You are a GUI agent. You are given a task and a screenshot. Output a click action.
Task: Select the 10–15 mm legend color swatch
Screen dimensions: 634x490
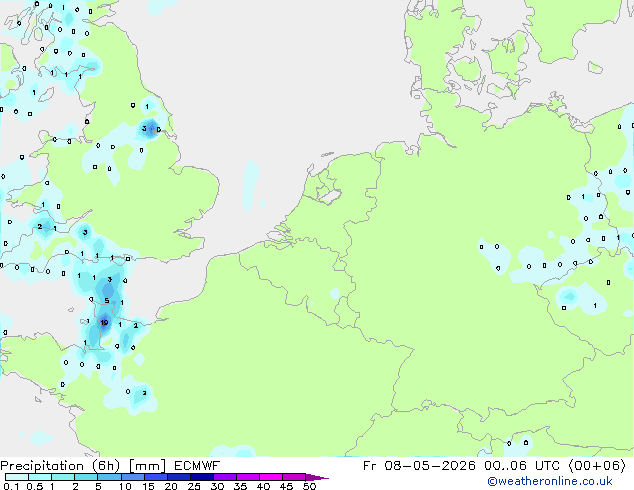click(132, 477)
